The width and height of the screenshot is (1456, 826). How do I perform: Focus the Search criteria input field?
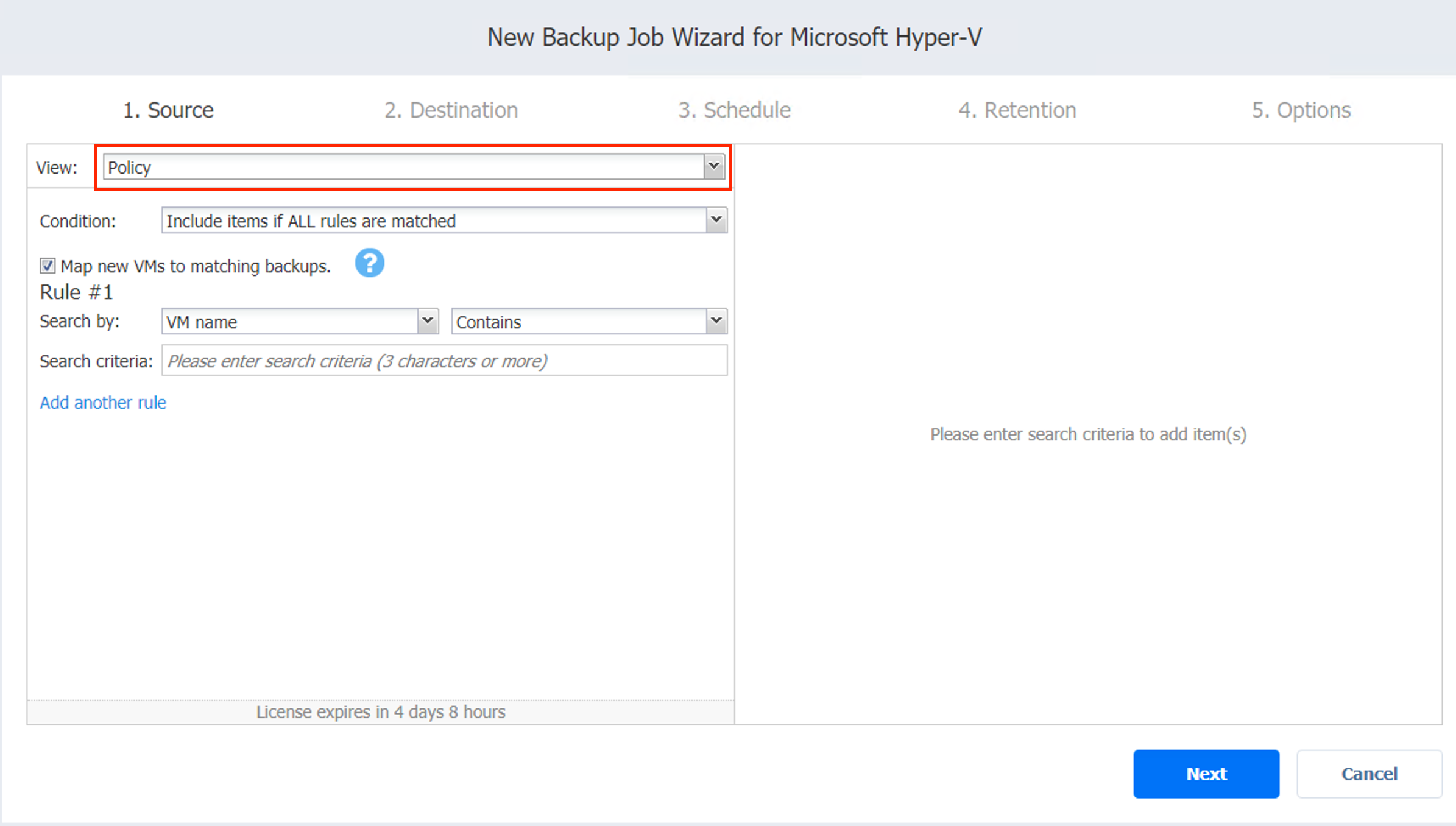coord(444,361)
